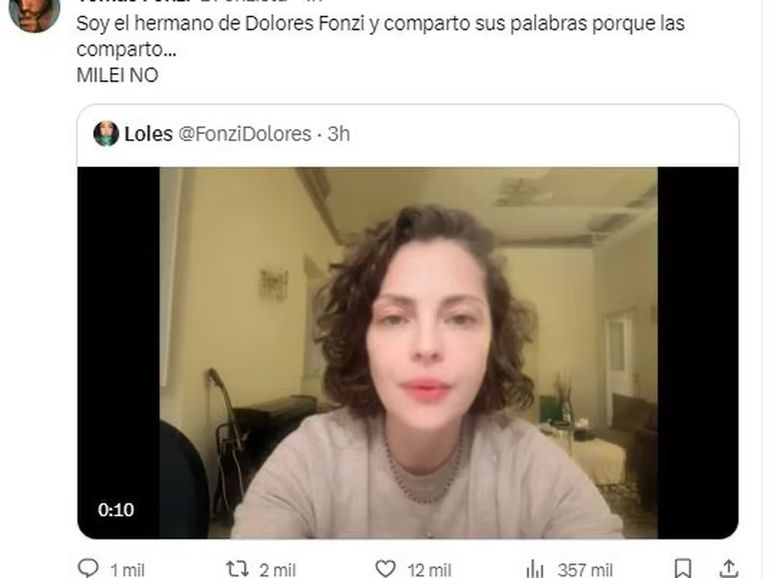Select the tweet text mentioning Dolores Fonzi

pos(381,36)
